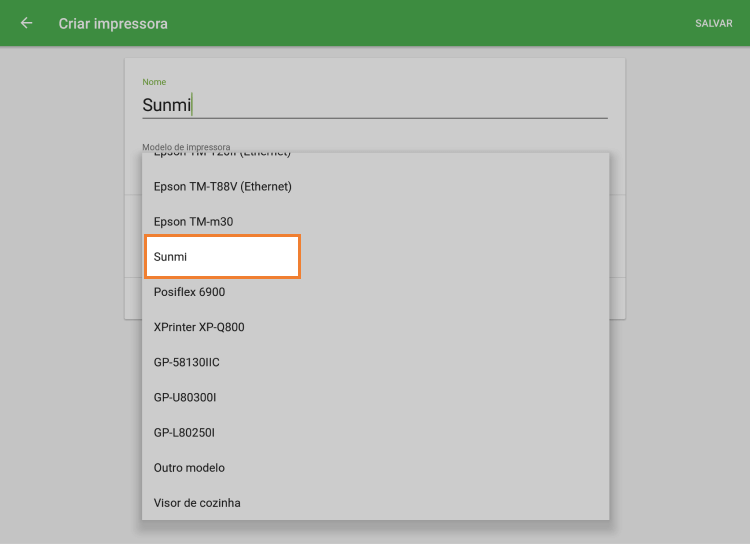The image size is (750, 544).
Task: Choose Visor de cozinha entry
Action: 197,502
